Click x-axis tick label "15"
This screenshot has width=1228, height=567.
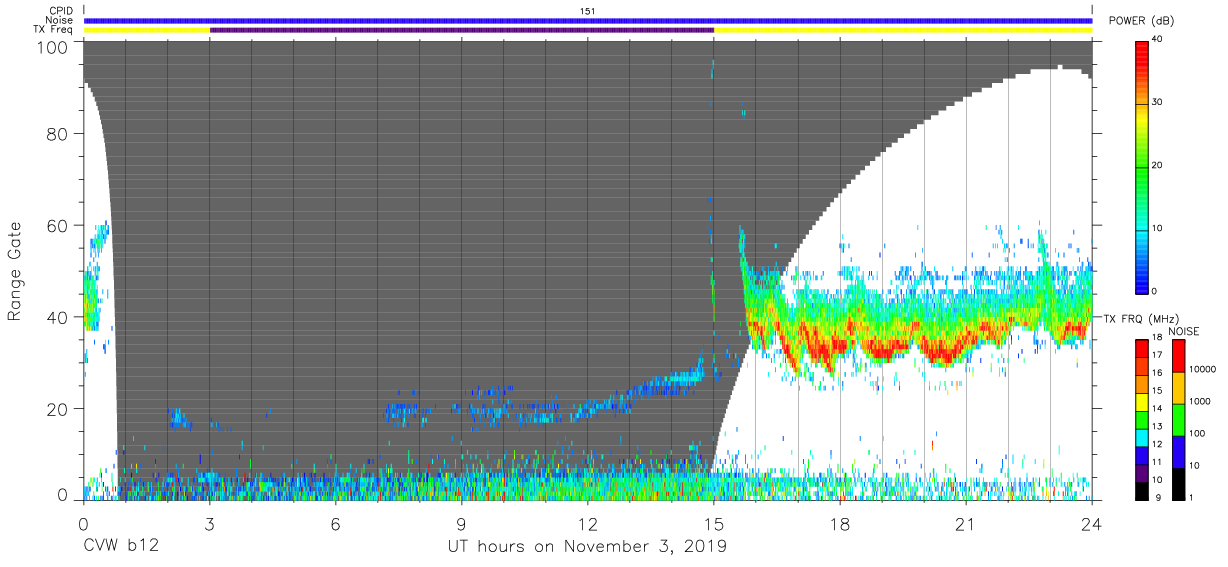714,524
